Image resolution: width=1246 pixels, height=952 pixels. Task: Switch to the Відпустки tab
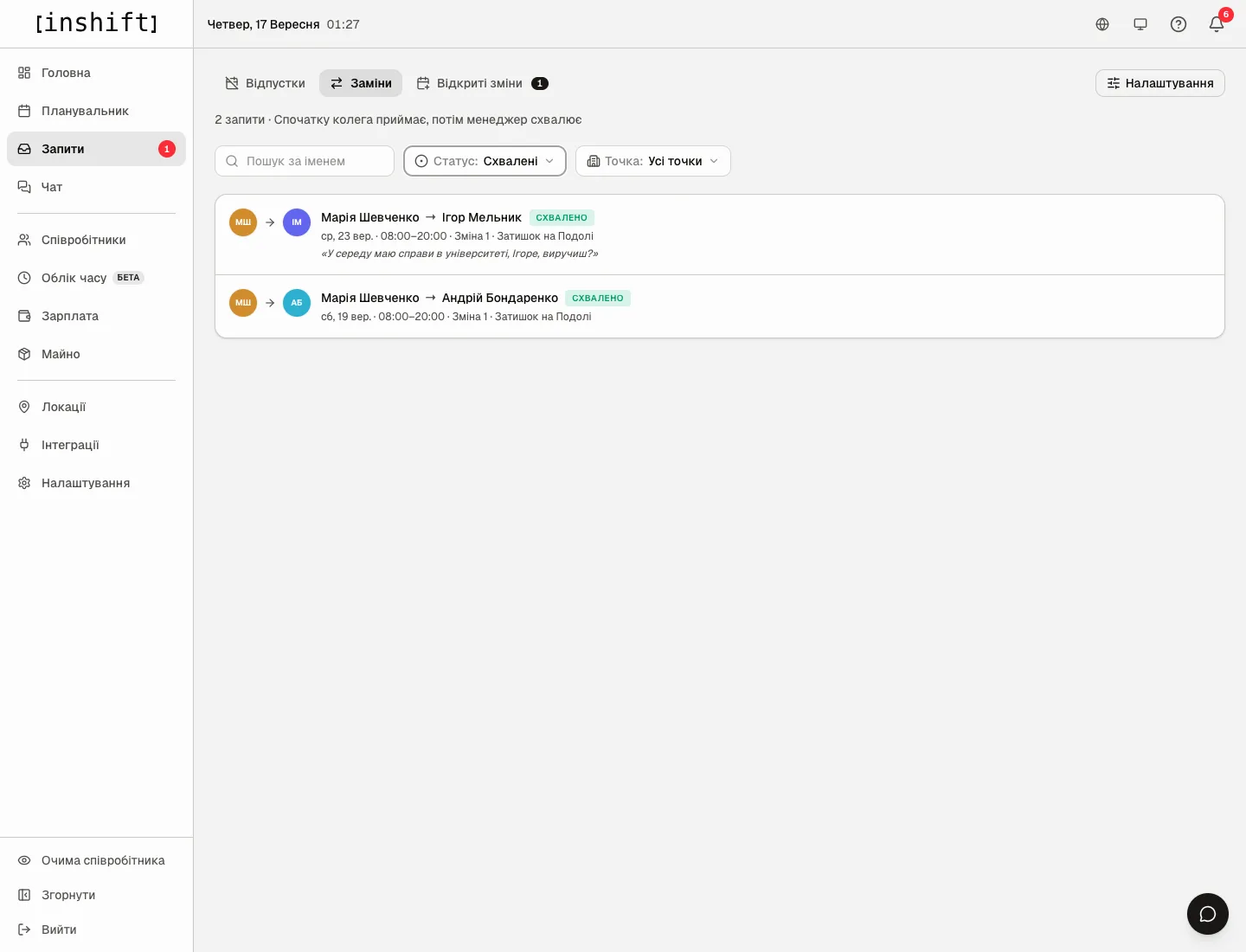click(x=265, y=83)
